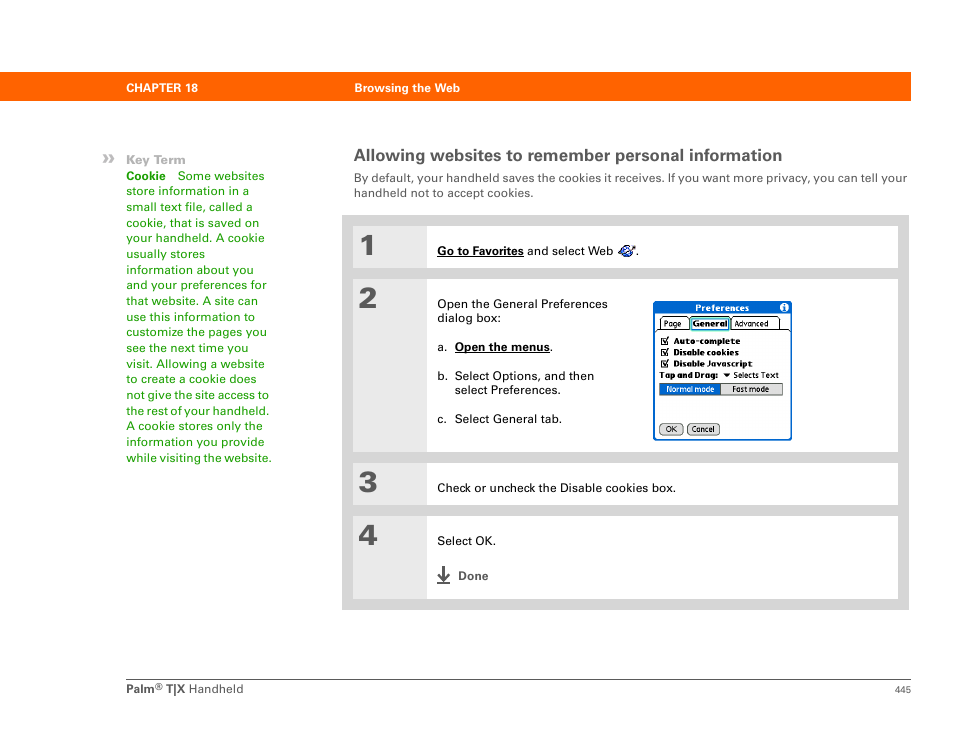This screenshot has height=738, width=954.
Task: Select the General tab
Action: click(x=710, y=324)
